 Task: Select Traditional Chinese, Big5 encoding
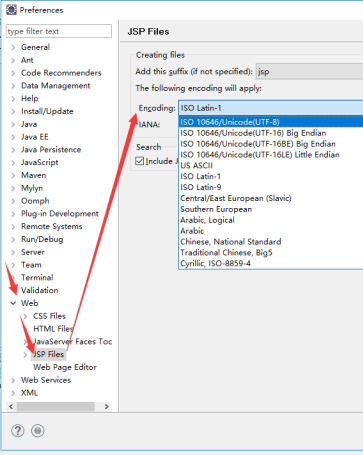coord(226,253)
